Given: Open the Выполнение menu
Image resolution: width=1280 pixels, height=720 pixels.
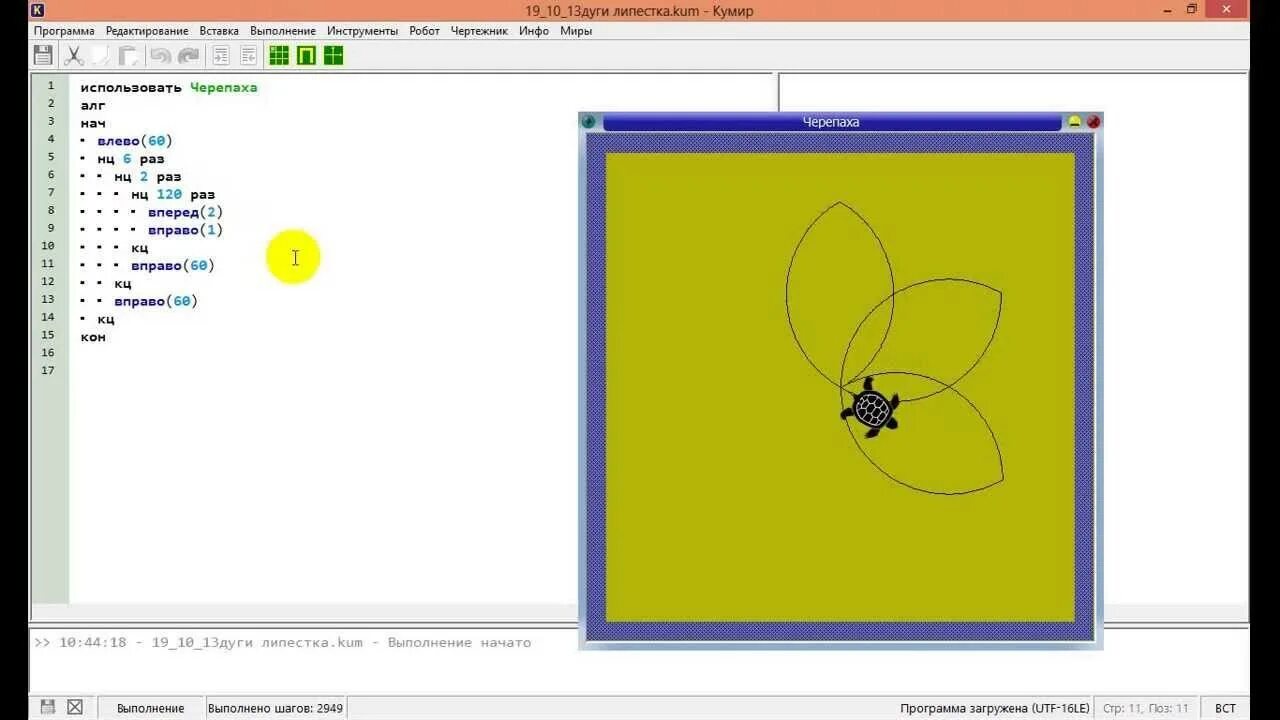Looking at the screenshot, I should (x=283, y=31).
